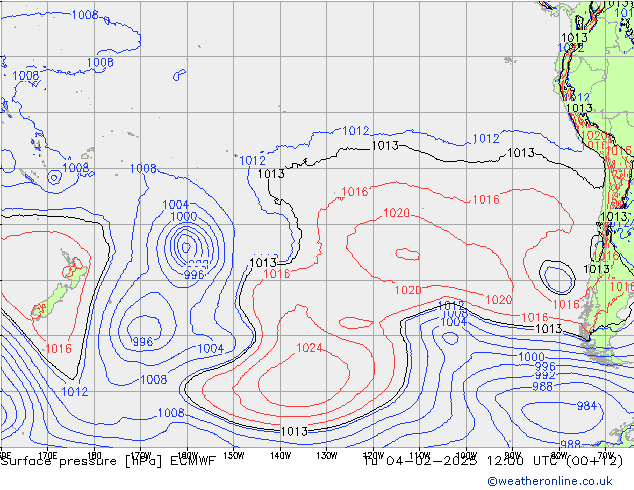Click the black 1013 label above 140W axis
634x490 pixels.
pos(294,431)
